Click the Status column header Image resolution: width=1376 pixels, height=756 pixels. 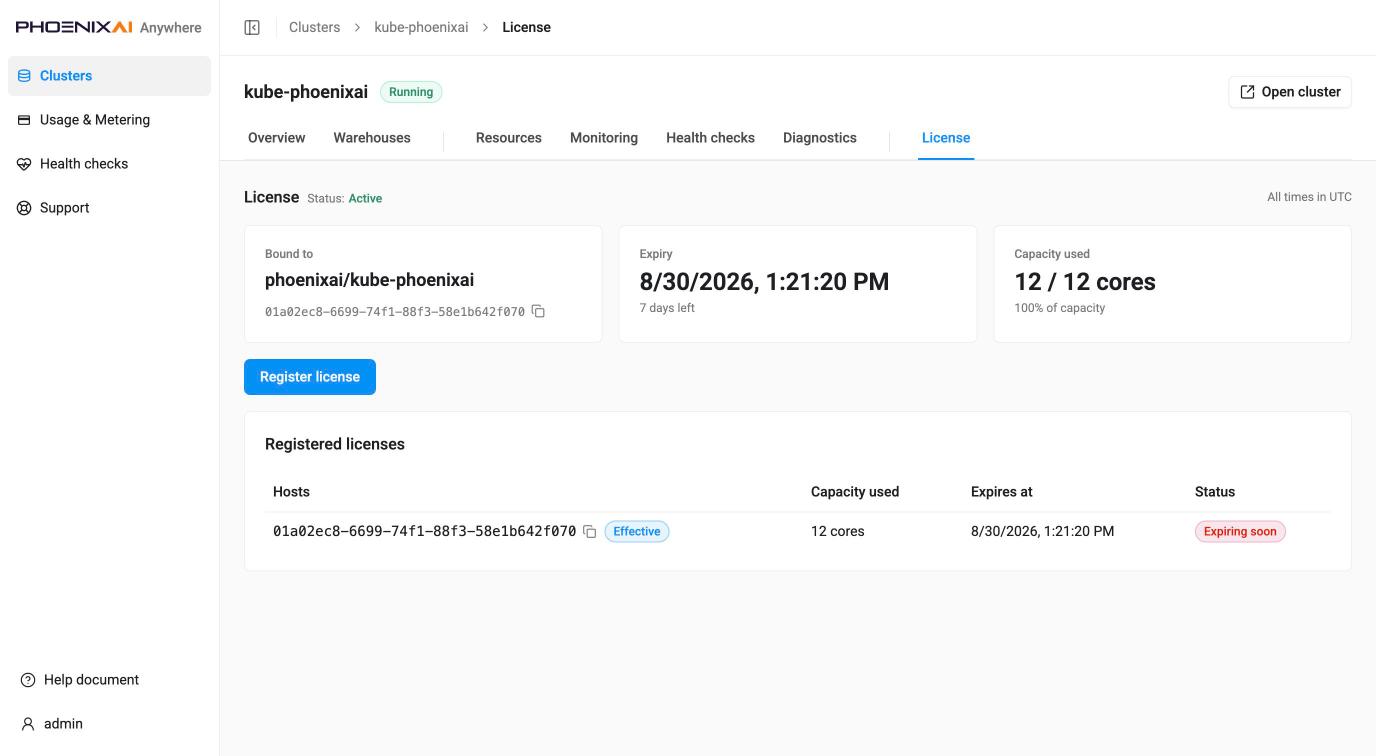(x=1215, y=492)
